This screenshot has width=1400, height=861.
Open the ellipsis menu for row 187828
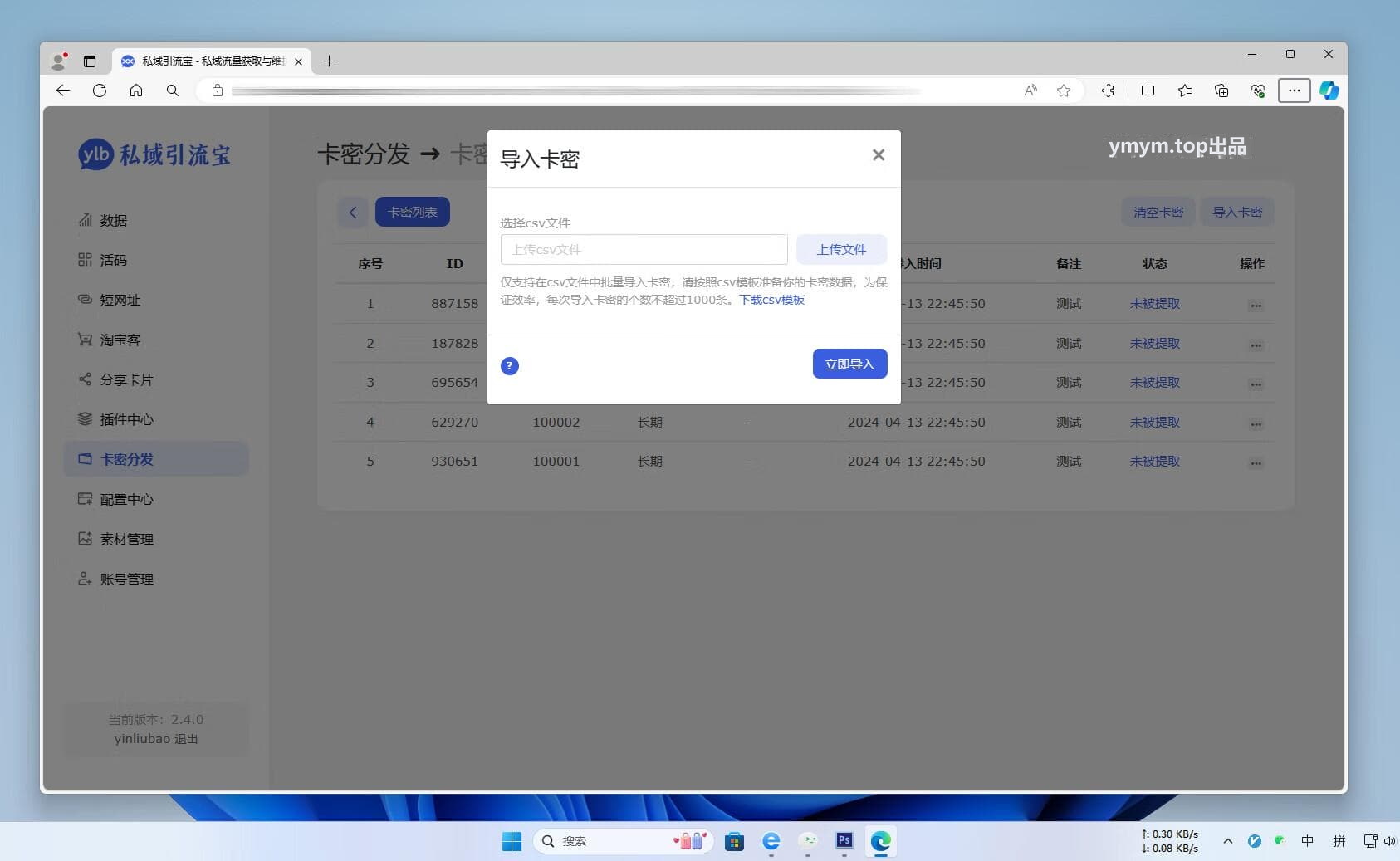(1256, 345)
